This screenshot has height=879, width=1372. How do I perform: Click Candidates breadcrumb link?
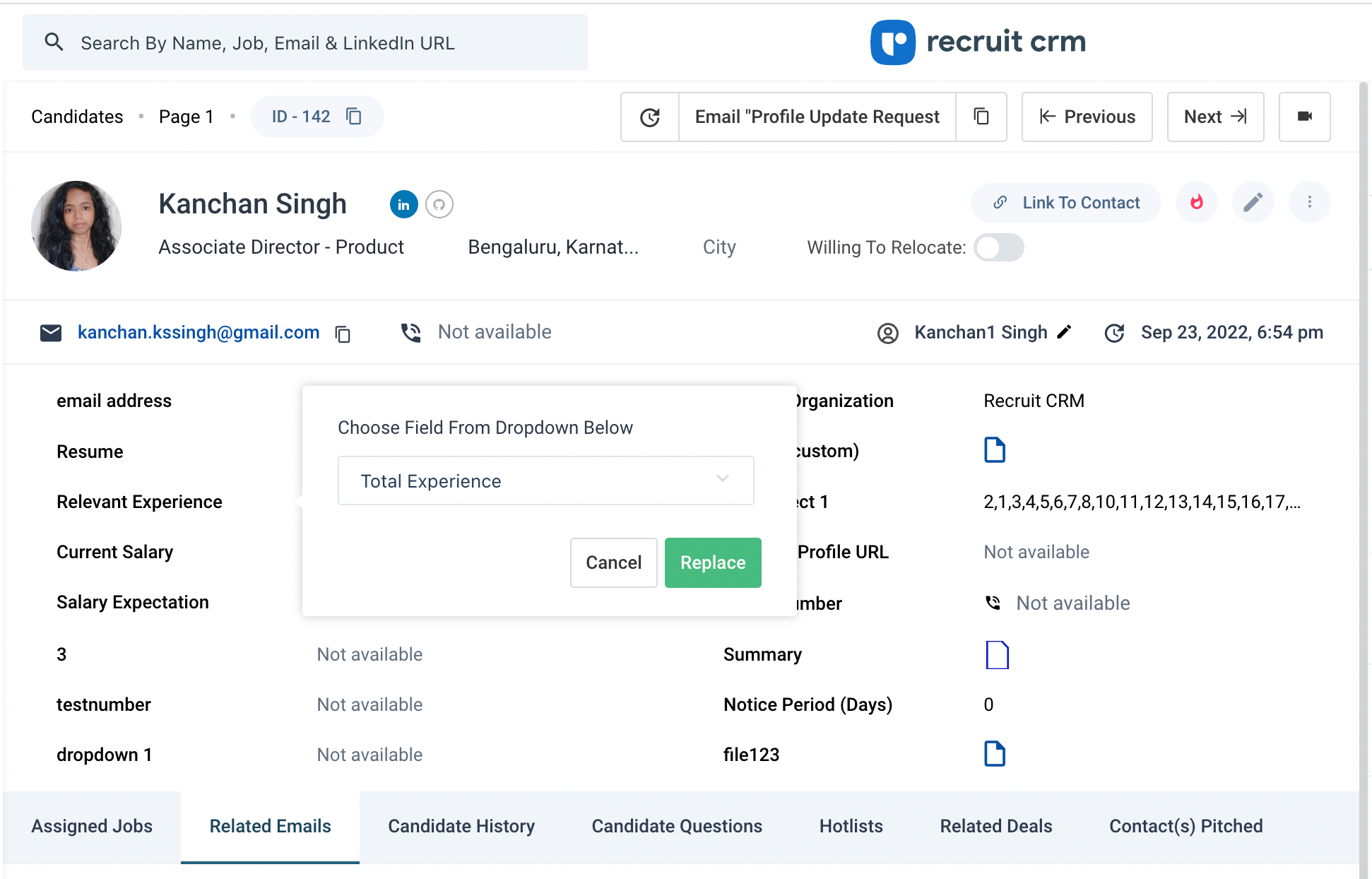pos(77,117)
